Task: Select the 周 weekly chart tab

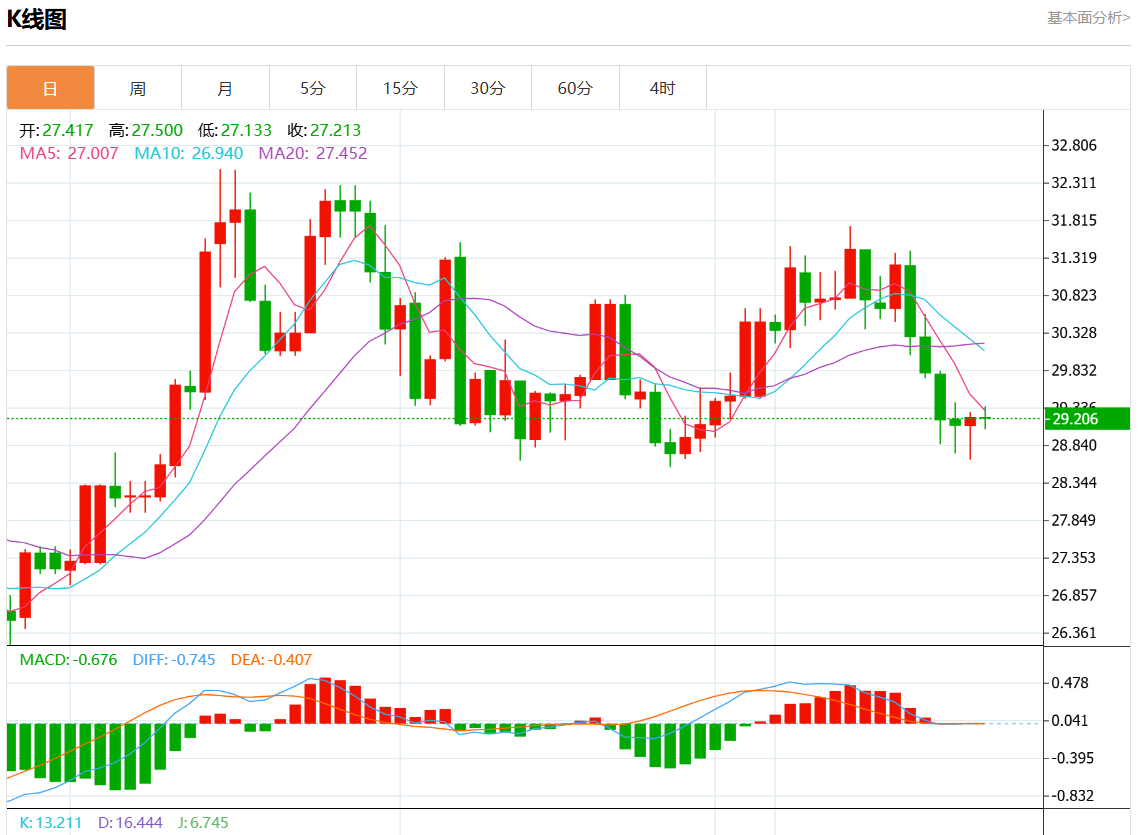Action: pyautogui.click(x=138, y=88)
